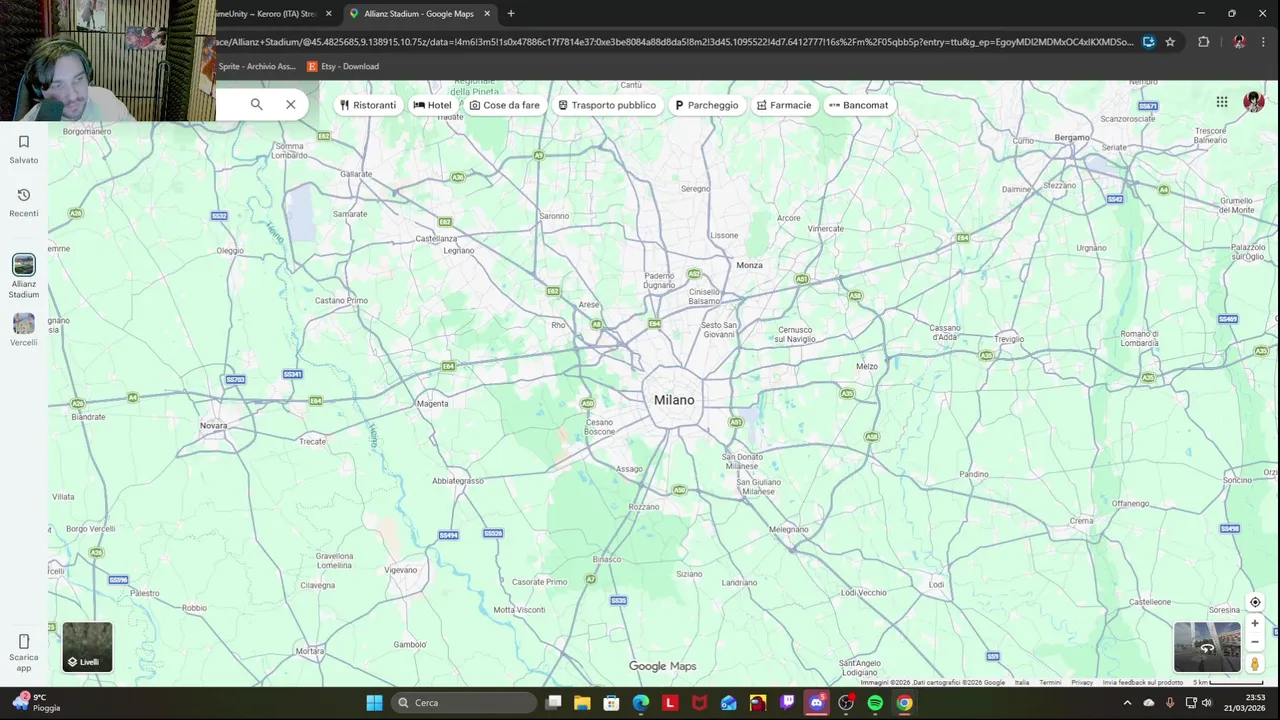Open Spotify from the taskbar
Screen dimensions: 1280x720
tap(875, 703)
